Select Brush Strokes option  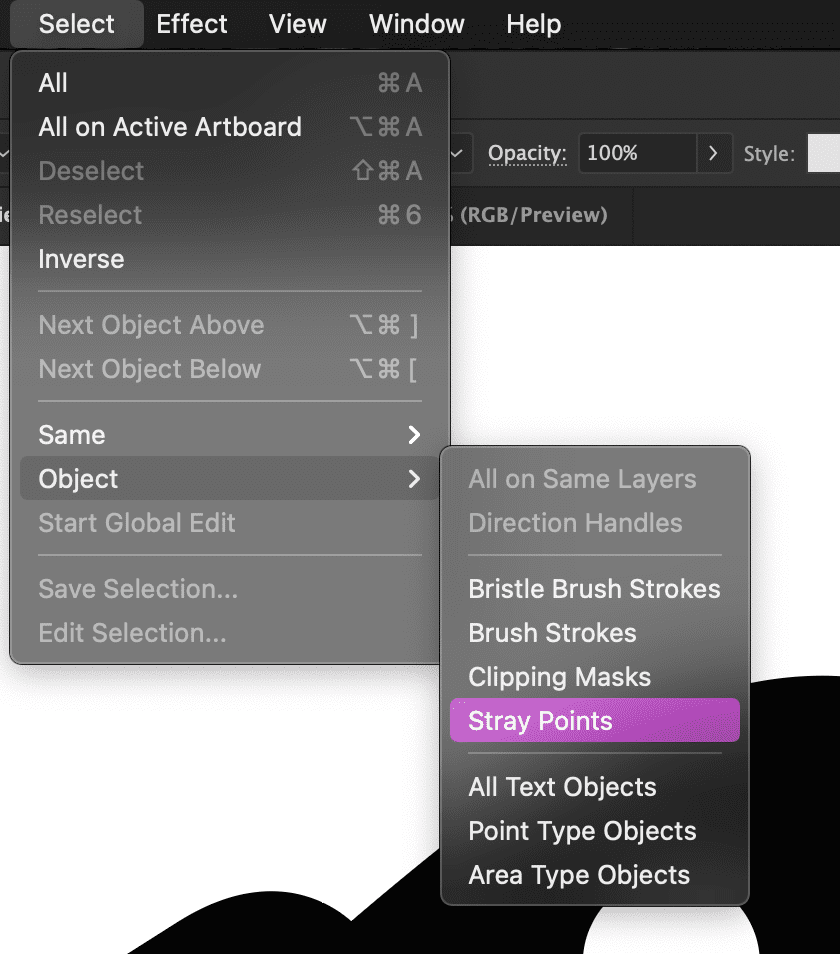pyautogui.click(x=552, y=633)
